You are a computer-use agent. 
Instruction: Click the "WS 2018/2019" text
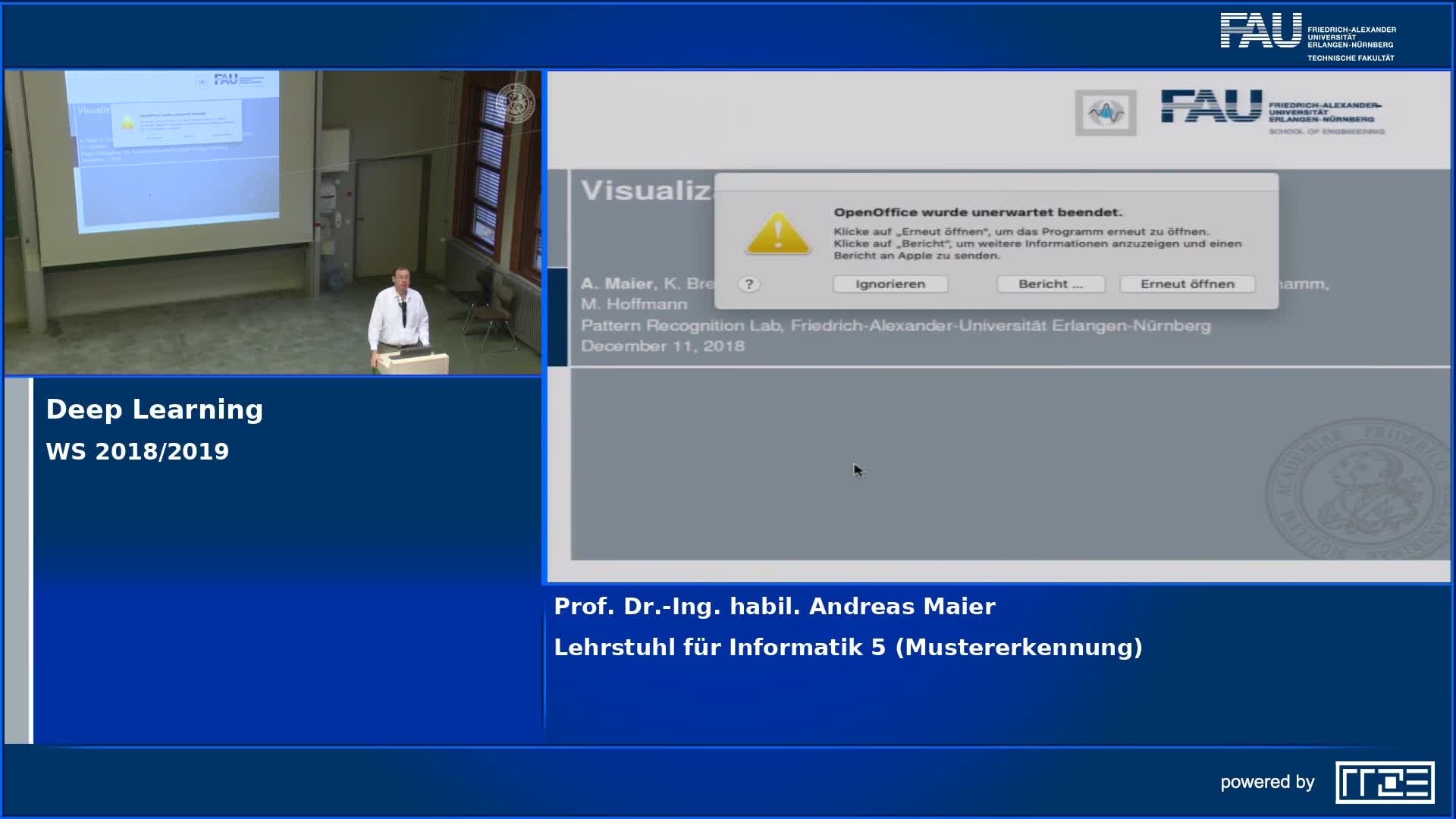(137, 450)
